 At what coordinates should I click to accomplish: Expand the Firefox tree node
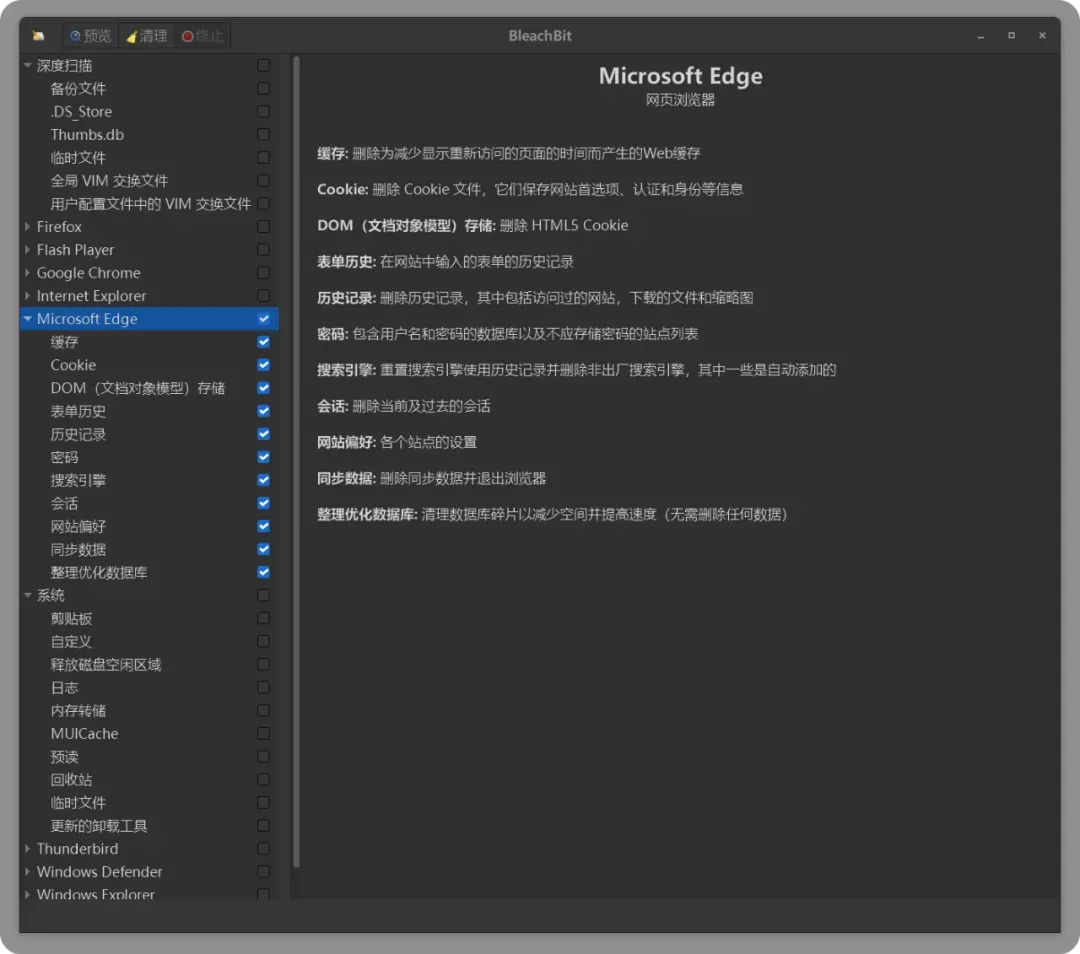[x=28, y=227]
